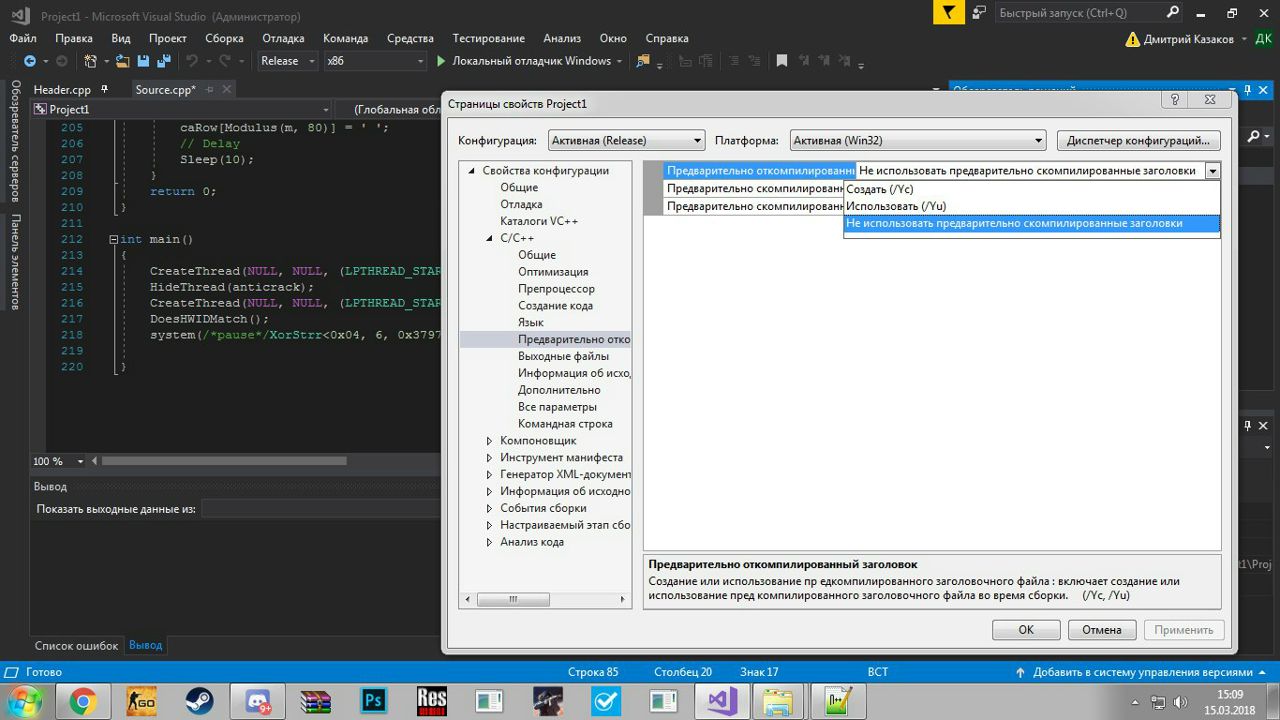The width and height of the screenshot is (1280, 720).
Task: Click the Save All toolbar icon
Action: [163, 61]
